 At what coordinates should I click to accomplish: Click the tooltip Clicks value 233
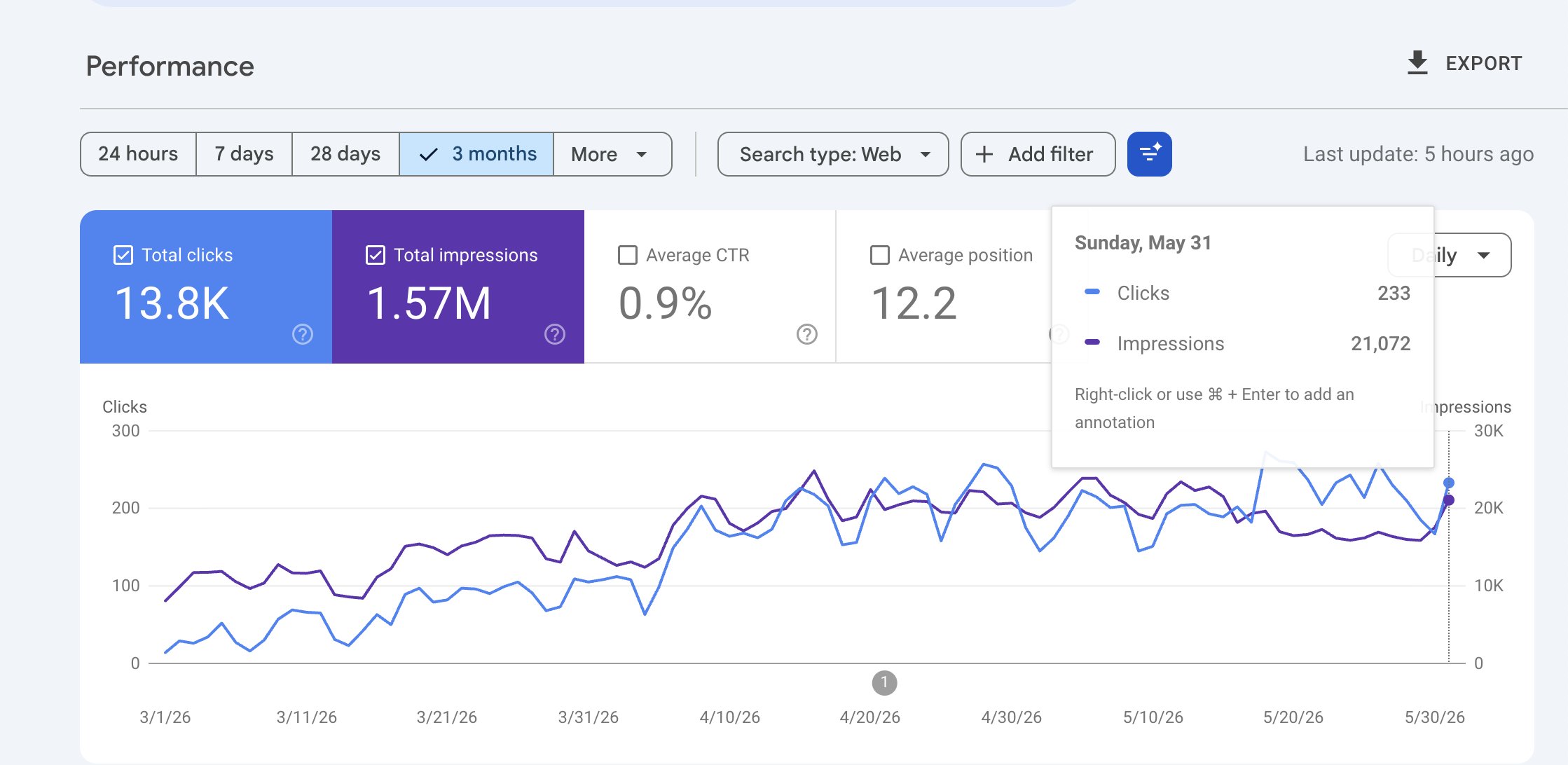click(1394, 293)
